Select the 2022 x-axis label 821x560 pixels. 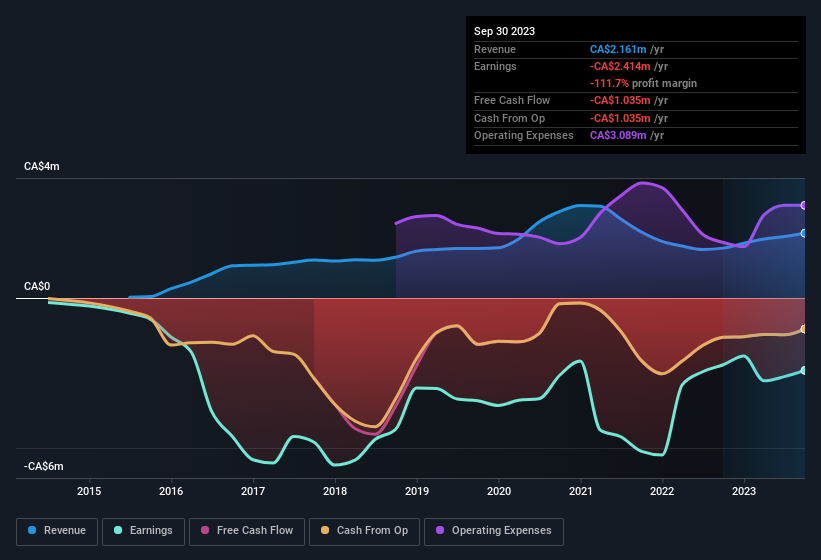662,491
